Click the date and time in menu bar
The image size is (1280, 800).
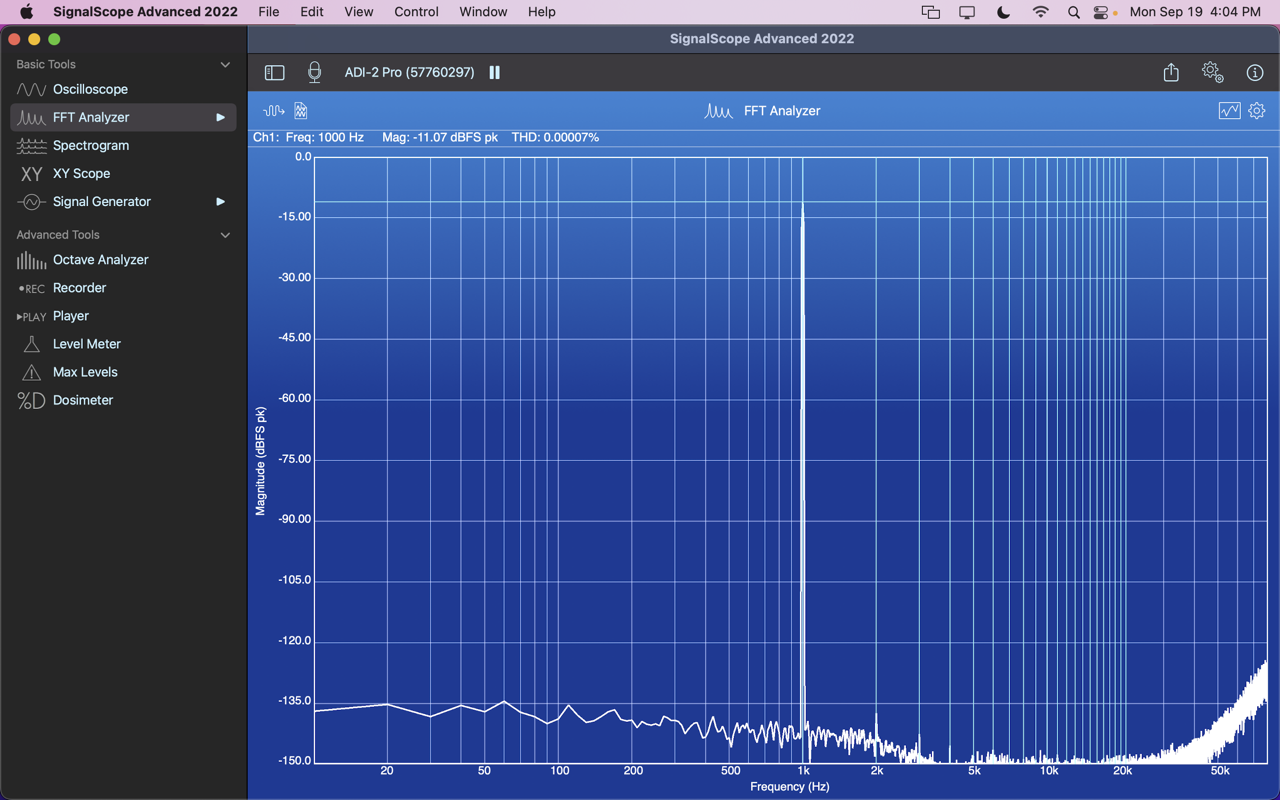(1195, 12)
